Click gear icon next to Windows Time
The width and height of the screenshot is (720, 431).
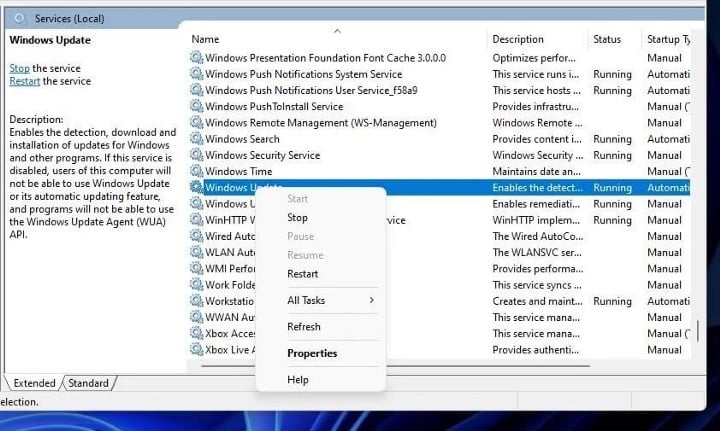pos(197,171)
